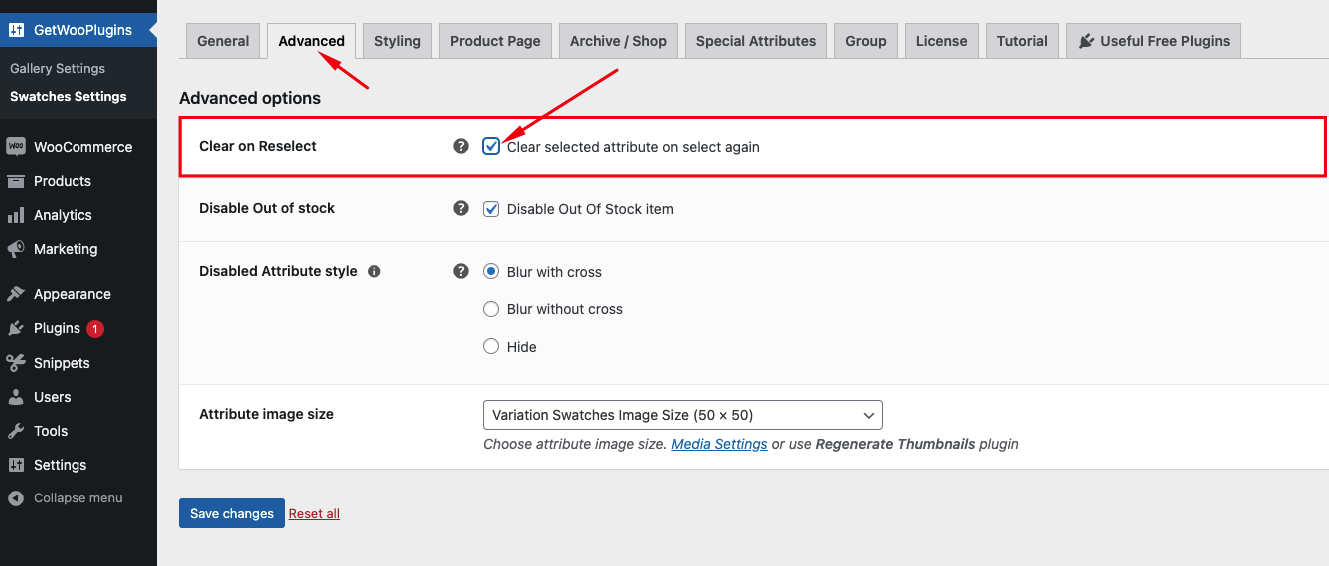1329x566 pixels.
Task: Click the Plugins plug icon in sidebar
Action: 16,328
